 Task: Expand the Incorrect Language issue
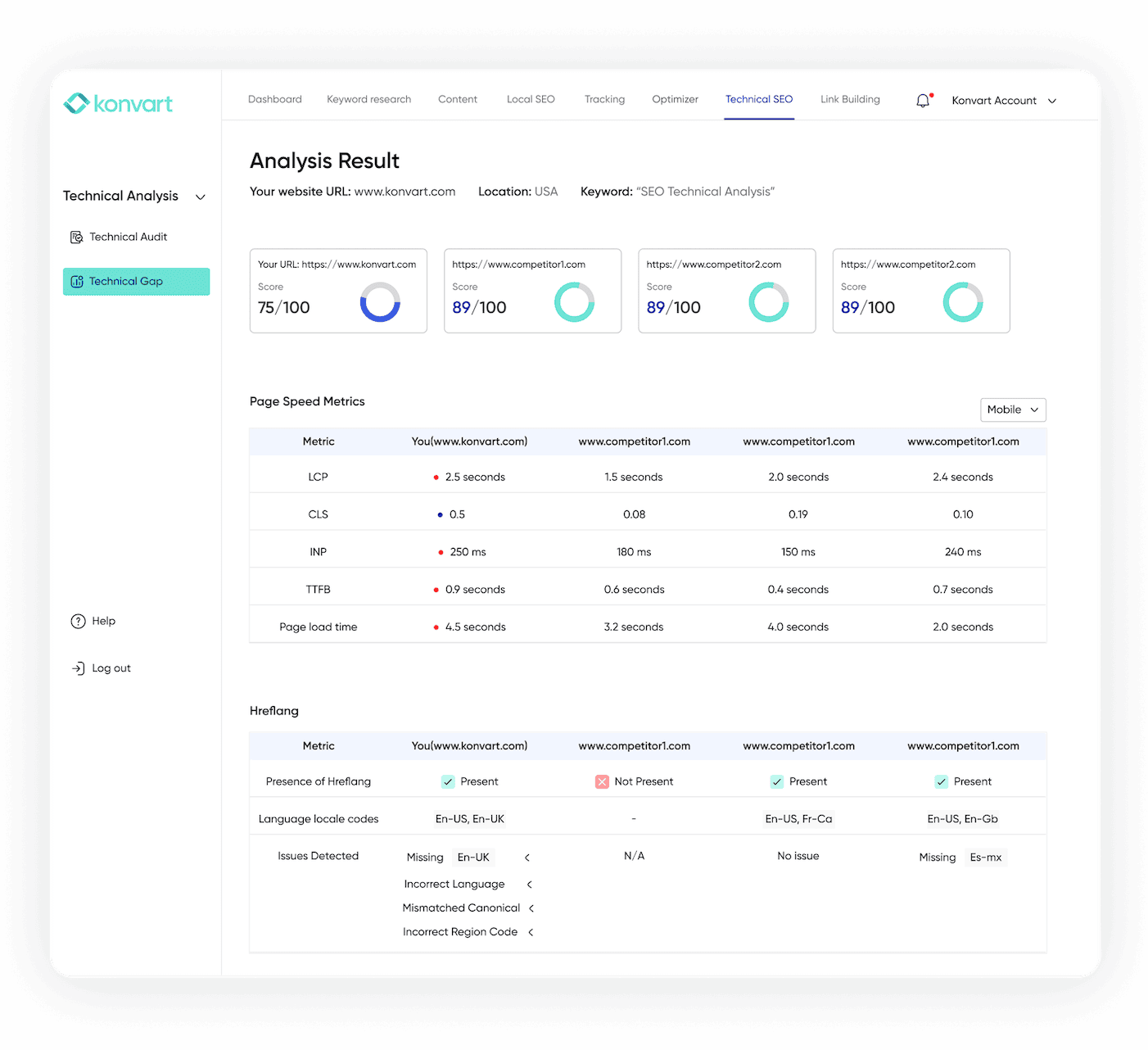tap(530, 885)
